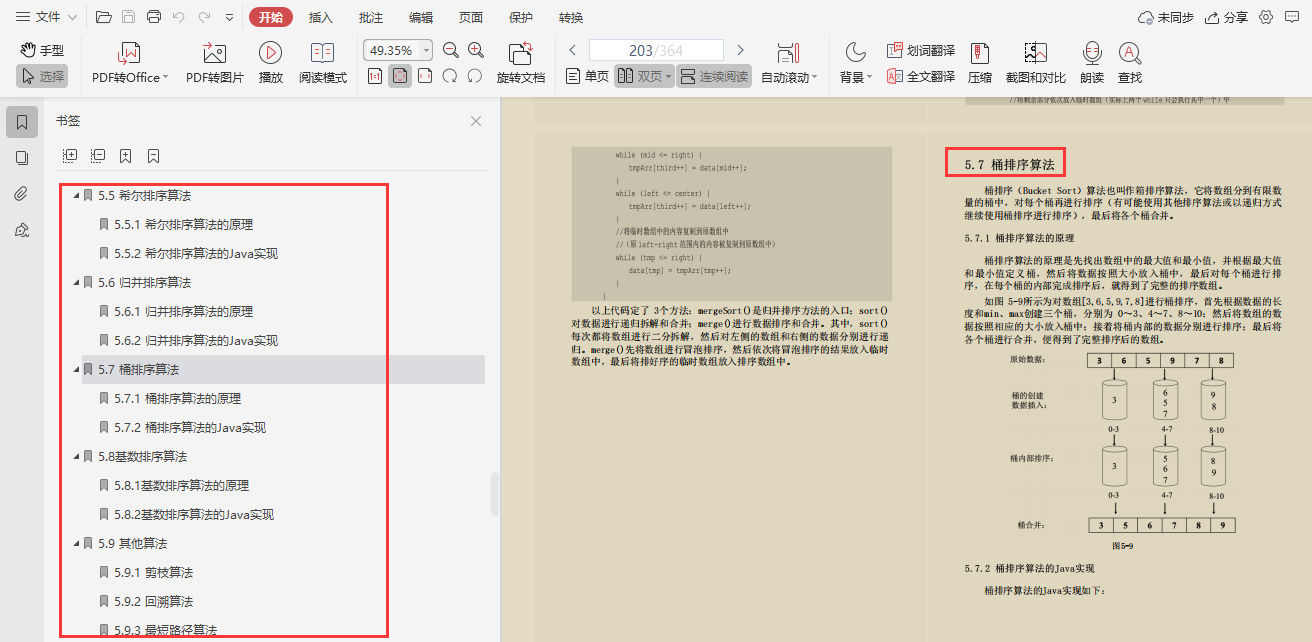Select the 手型 hand tool
Screen dimensions: 1312x642
point(42,50)
